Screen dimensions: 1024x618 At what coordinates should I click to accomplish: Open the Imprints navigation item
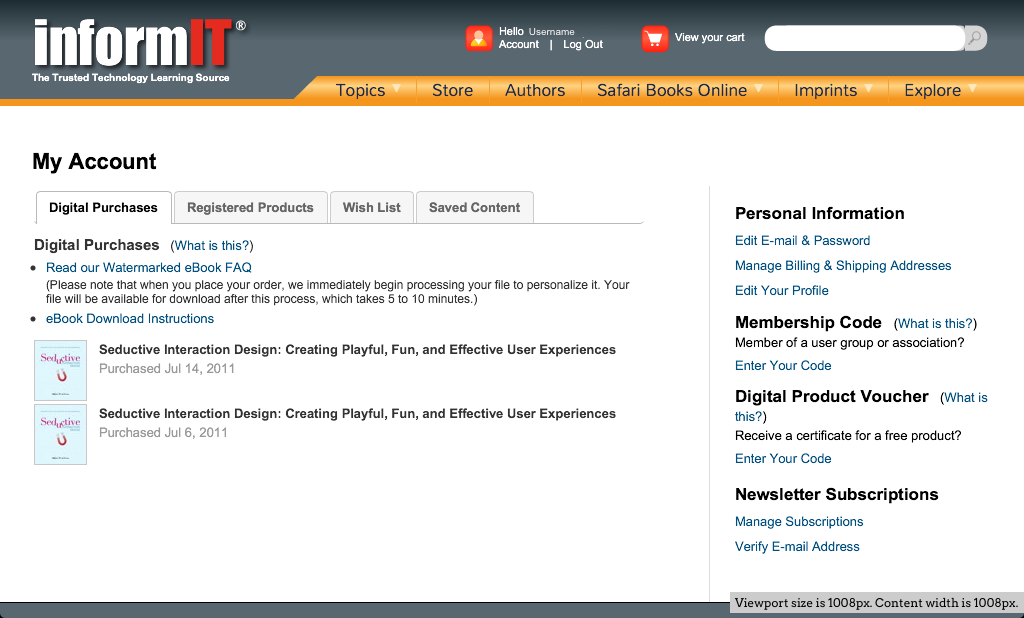tap(825, 90)
